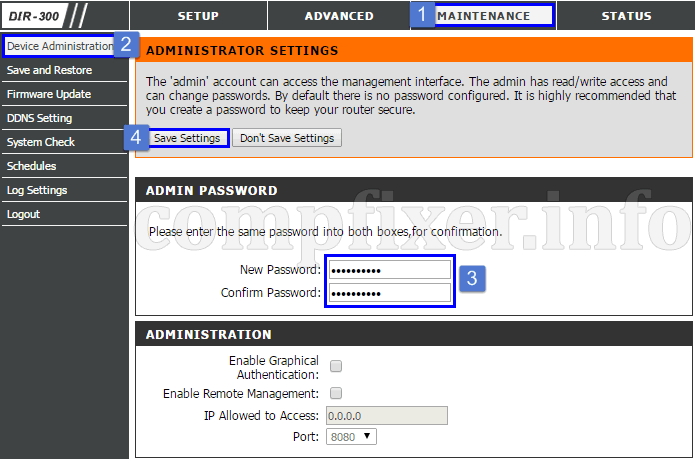Go to the STATUS tab
Viewport: 695px width, 459px height.
(626, 16)
